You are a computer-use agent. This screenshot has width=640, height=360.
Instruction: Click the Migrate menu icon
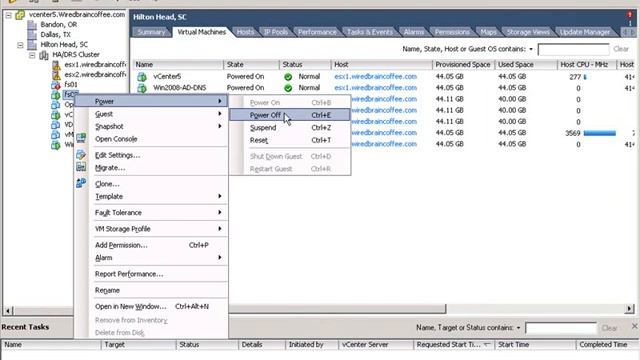pos(81,167)
